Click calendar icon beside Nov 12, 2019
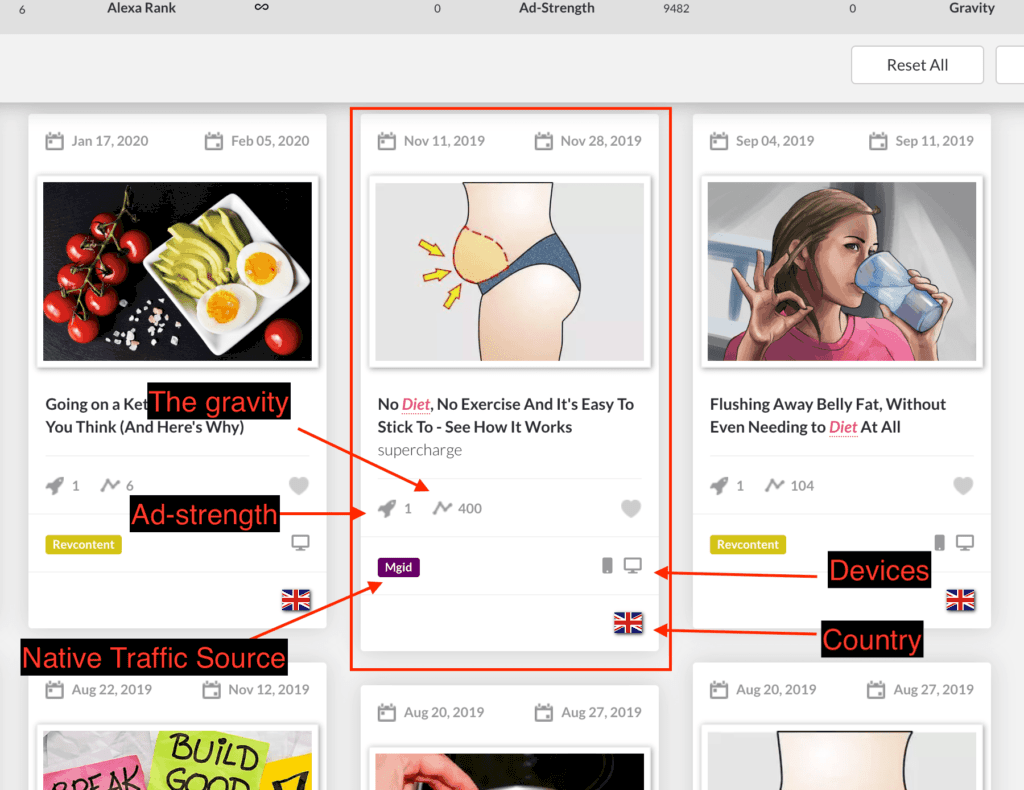The image size is (1024, 790). point(212,689)
